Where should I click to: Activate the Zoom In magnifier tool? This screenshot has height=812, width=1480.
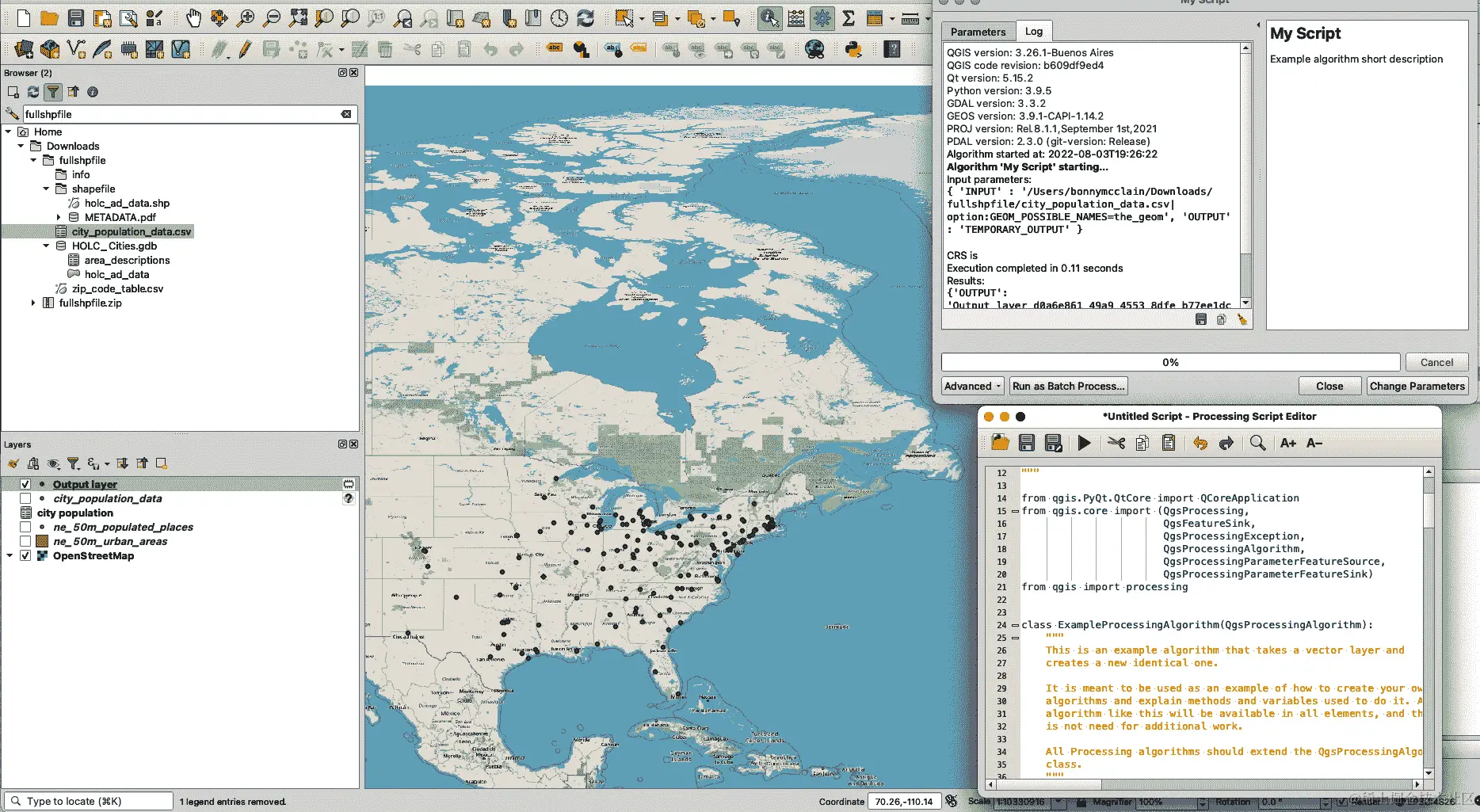click(x=246, y=18)
